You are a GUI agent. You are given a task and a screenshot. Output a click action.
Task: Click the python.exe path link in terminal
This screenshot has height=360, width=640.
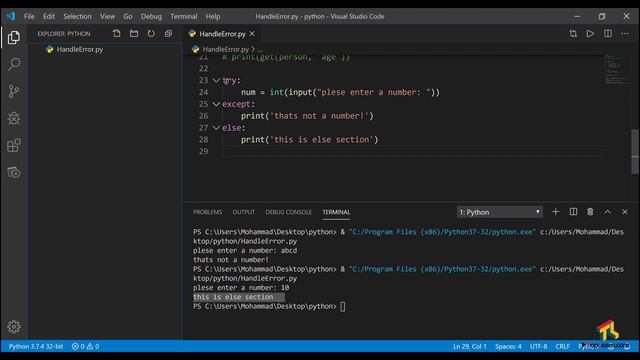[x=442, y=232]
